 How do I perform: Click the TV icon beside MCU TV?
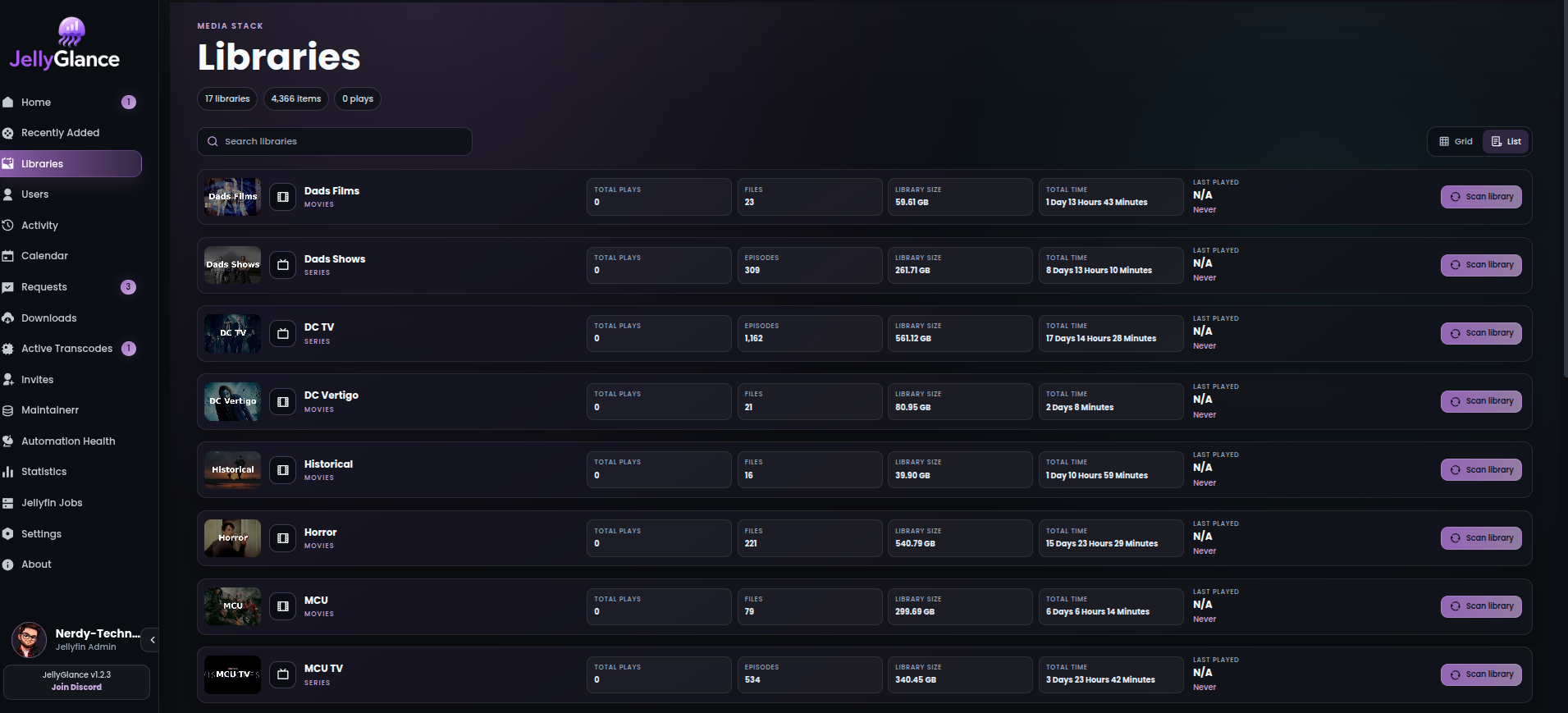[x=283, y=674]
